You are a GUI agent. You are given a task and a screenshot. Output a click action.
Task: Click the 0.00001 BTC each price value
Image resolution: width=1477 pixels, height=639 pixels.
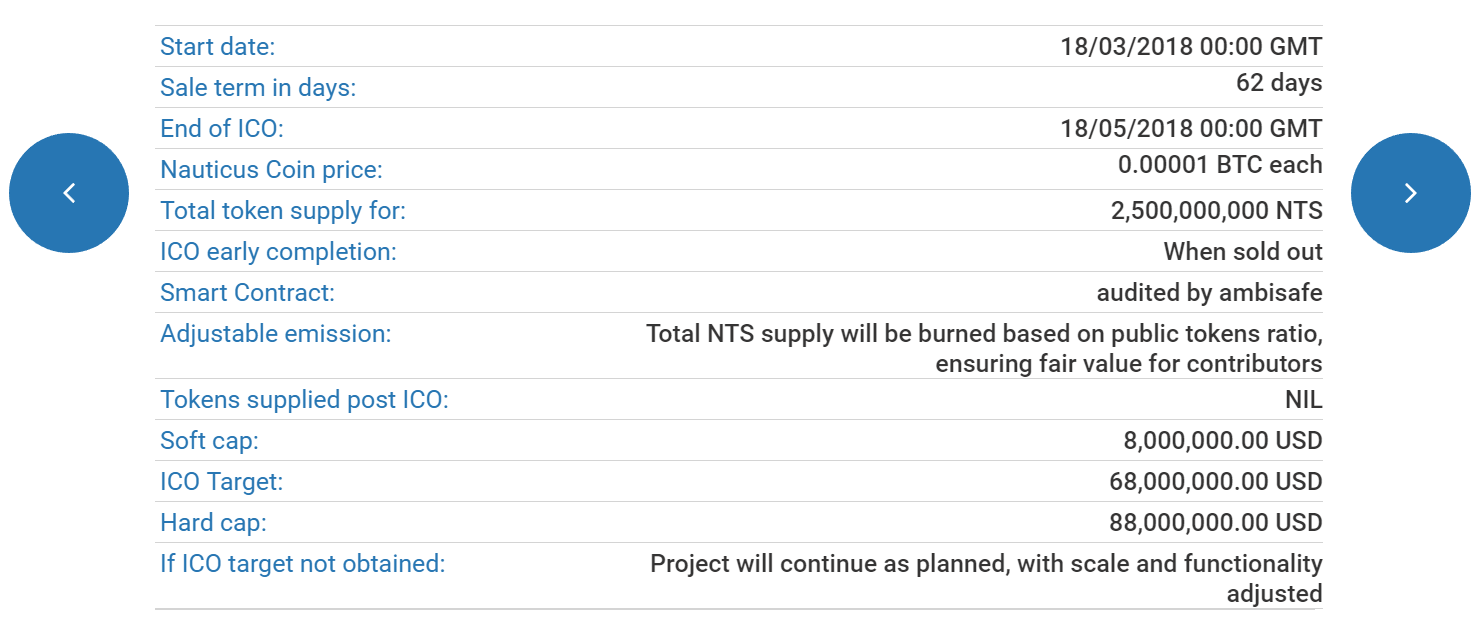point(1220,165)
